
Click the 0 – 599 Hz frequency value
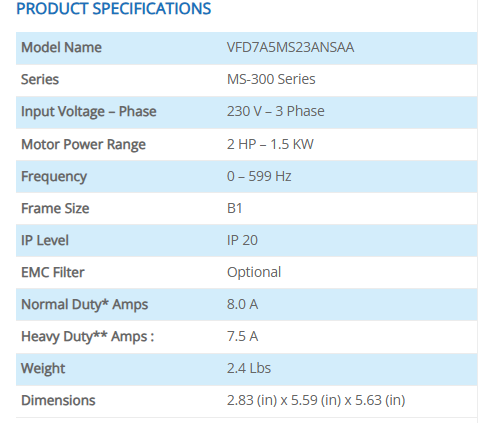(x=259, y=176)
